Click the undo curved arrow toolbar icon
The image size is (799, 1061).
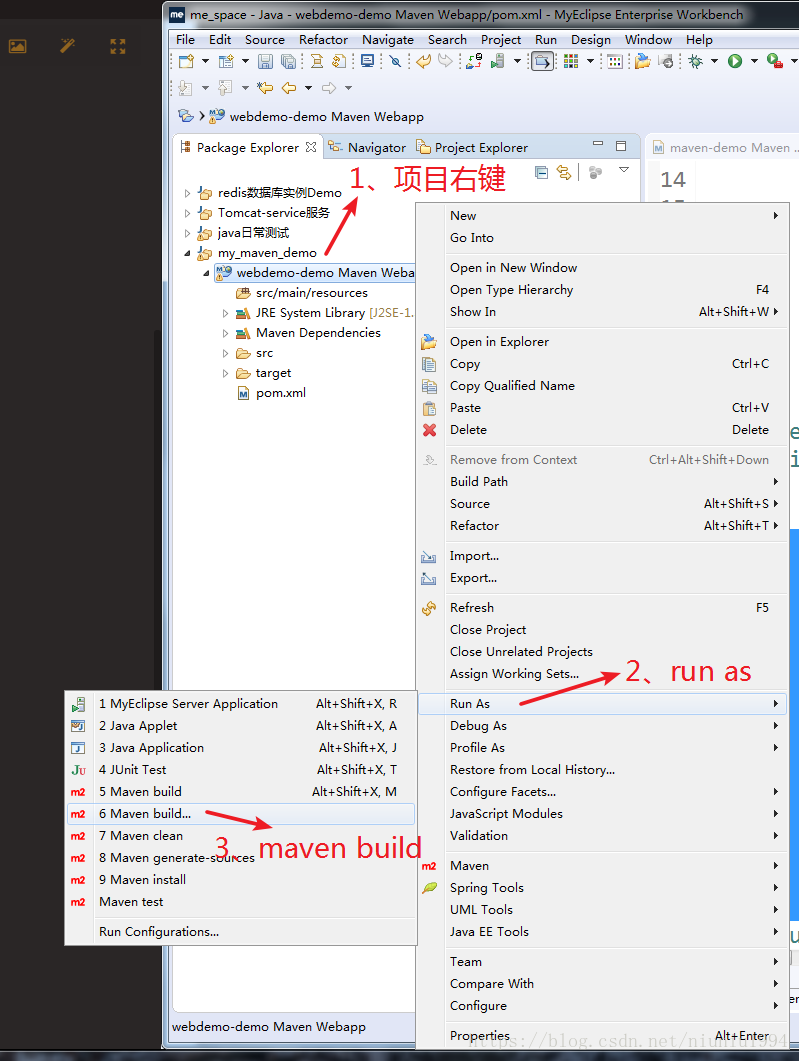click(424, 62)
